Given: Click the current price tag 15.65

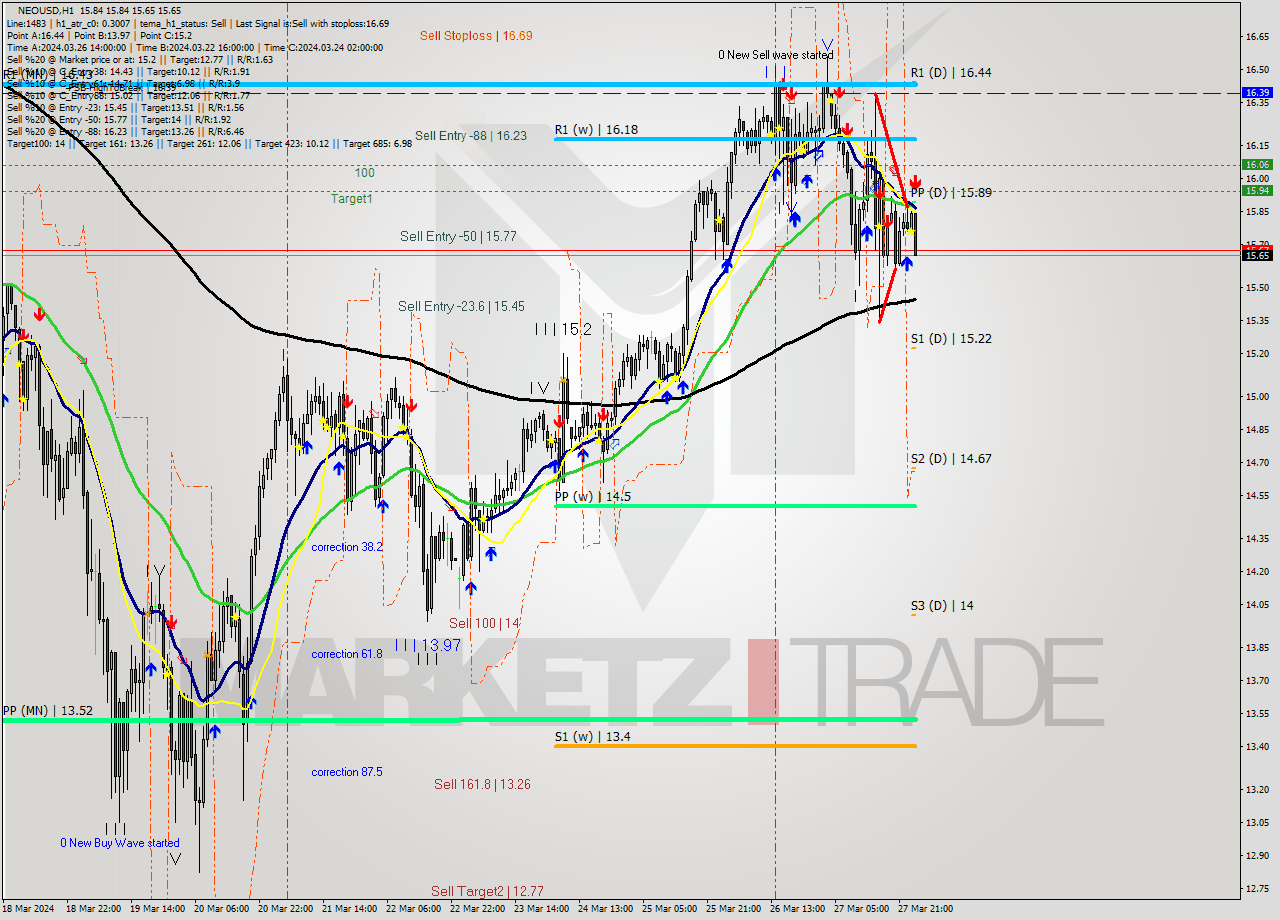Looking at the screenshot, I should tap(1257, 255).
